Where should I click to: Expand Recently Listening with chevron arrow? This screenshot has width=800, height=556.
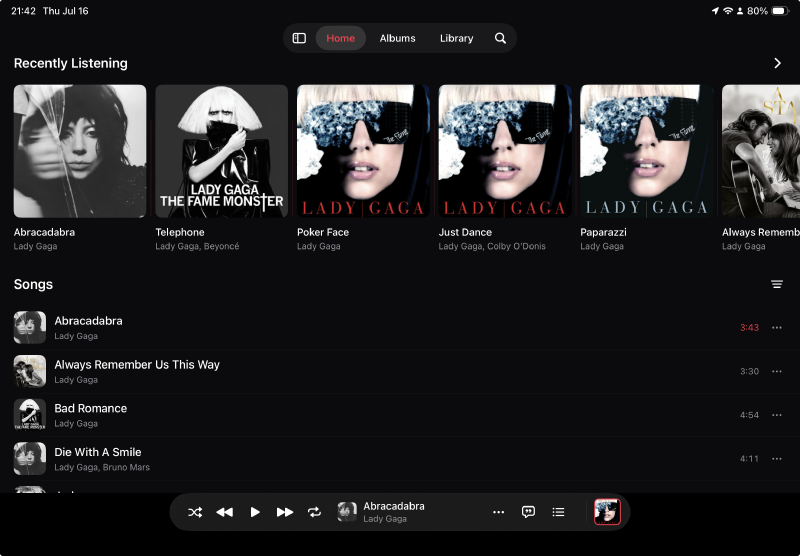pyautogui.click(x=777, y=63)
